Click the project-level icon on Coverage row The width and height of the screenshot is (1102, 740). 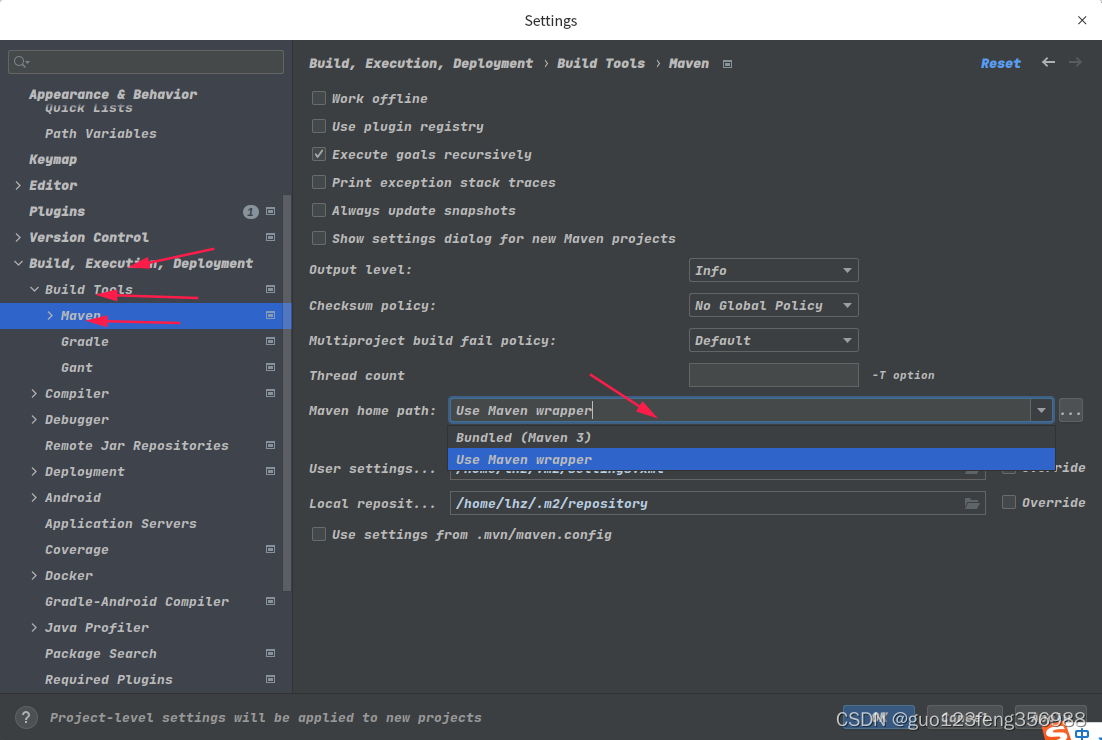270,549
